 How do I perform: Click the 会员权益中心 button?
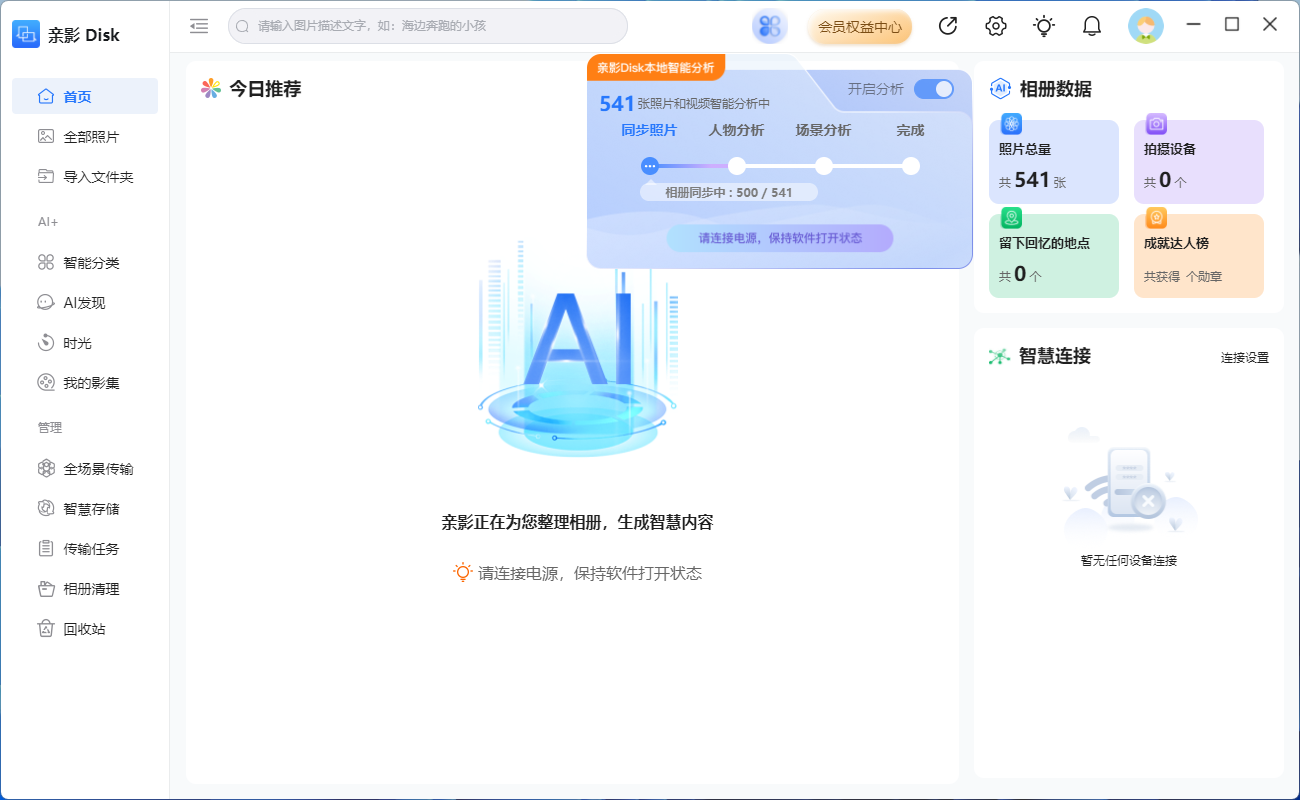[859, 27]
